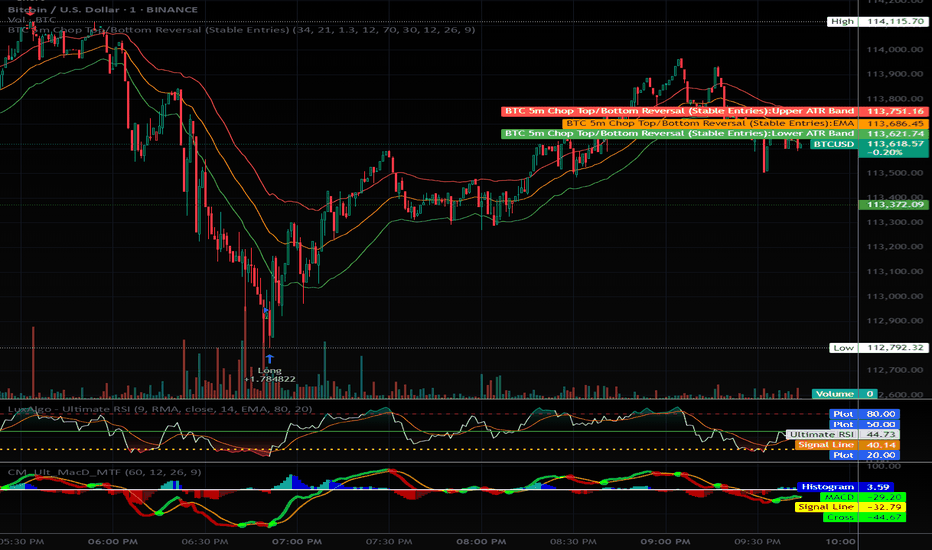Click the 114,000.00 price axis label
Viewport: 932px width, 550px height.
[x=895, y=49]
